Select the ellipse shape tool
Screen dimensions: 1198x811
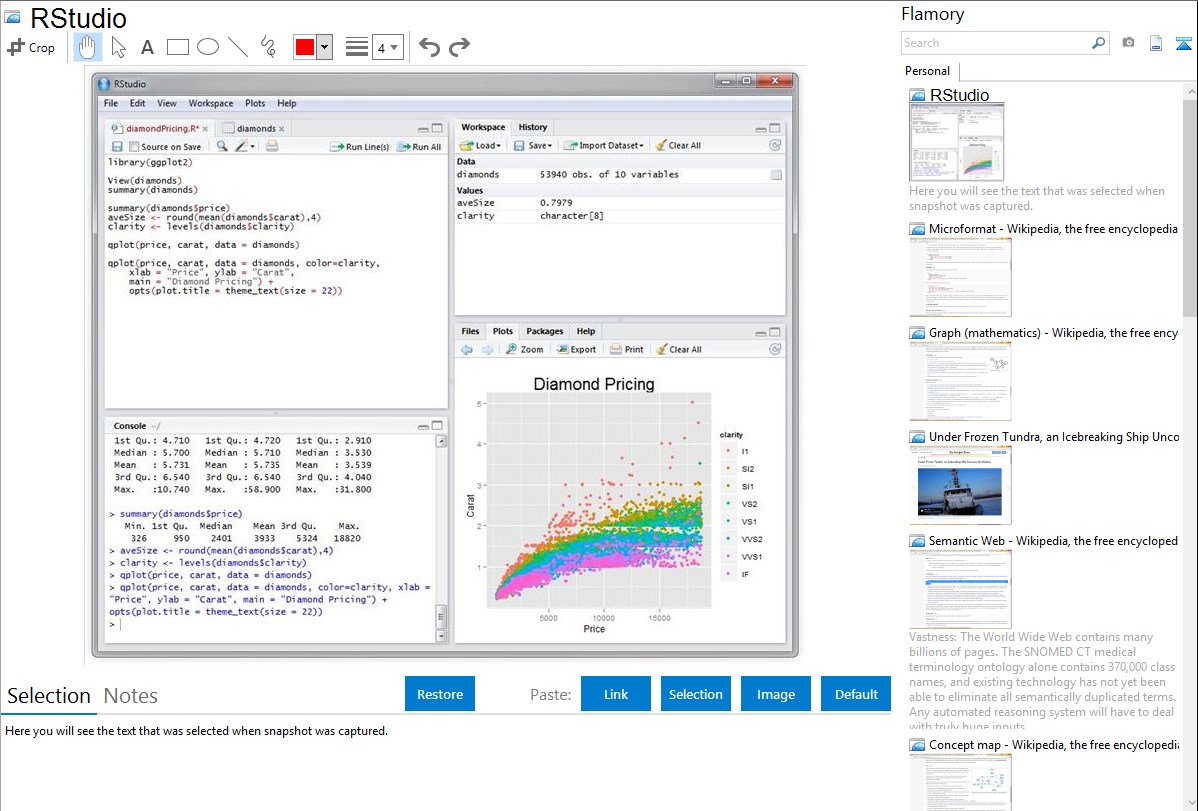point(208,47)
